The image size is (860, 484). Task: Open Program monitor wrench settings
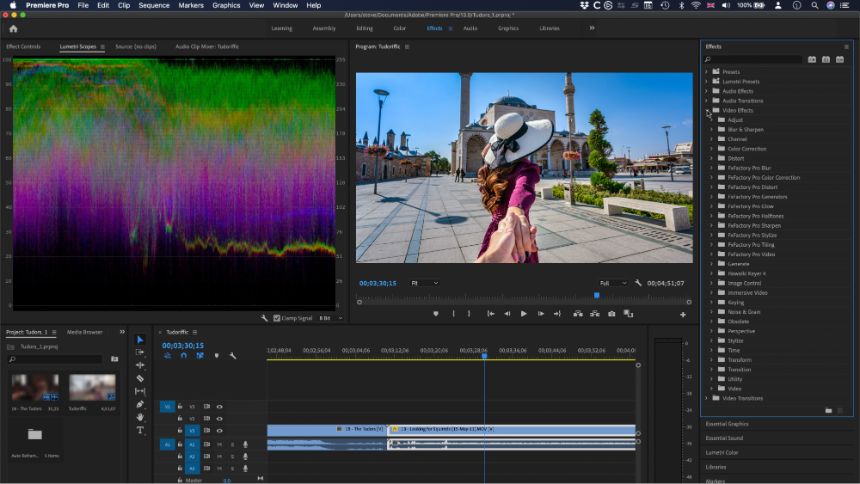pyautogui.click(x=638, y=283)
